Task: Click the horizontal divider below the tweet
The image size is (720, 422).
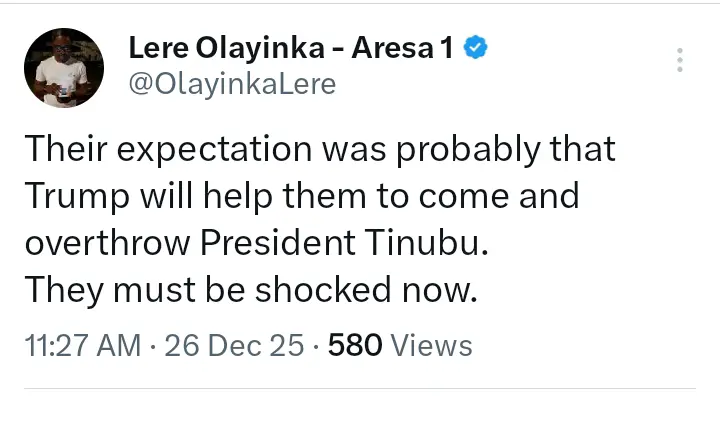Action: pyautogui.click(x=360, y=388)
